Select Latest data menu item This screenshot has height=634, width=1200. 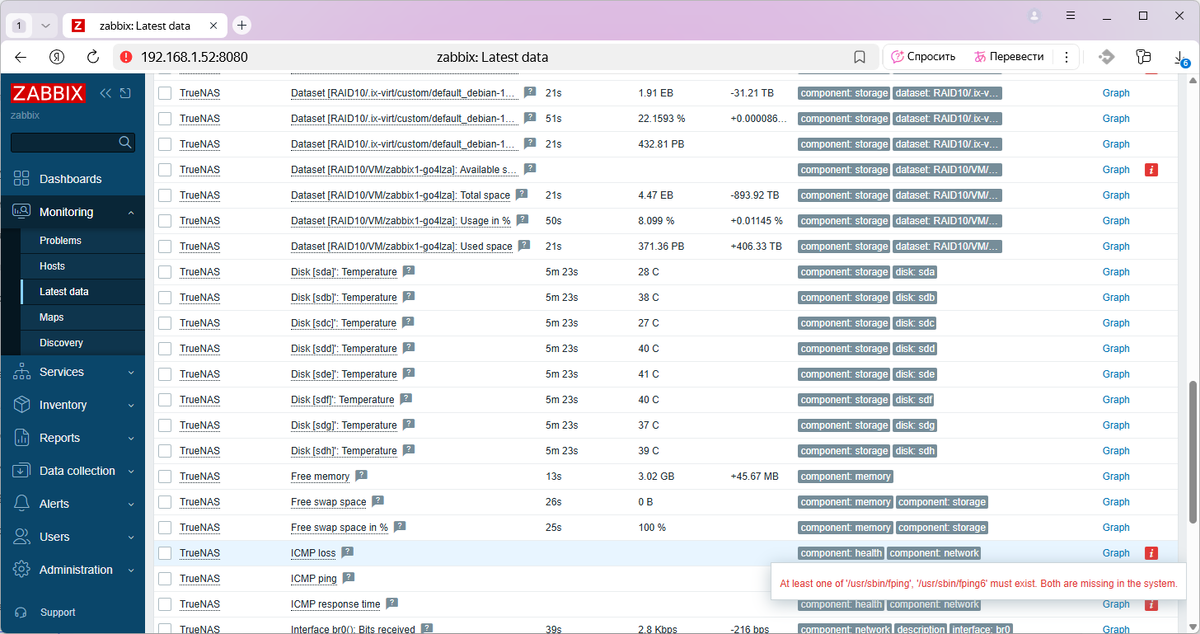tap(64, 292)
